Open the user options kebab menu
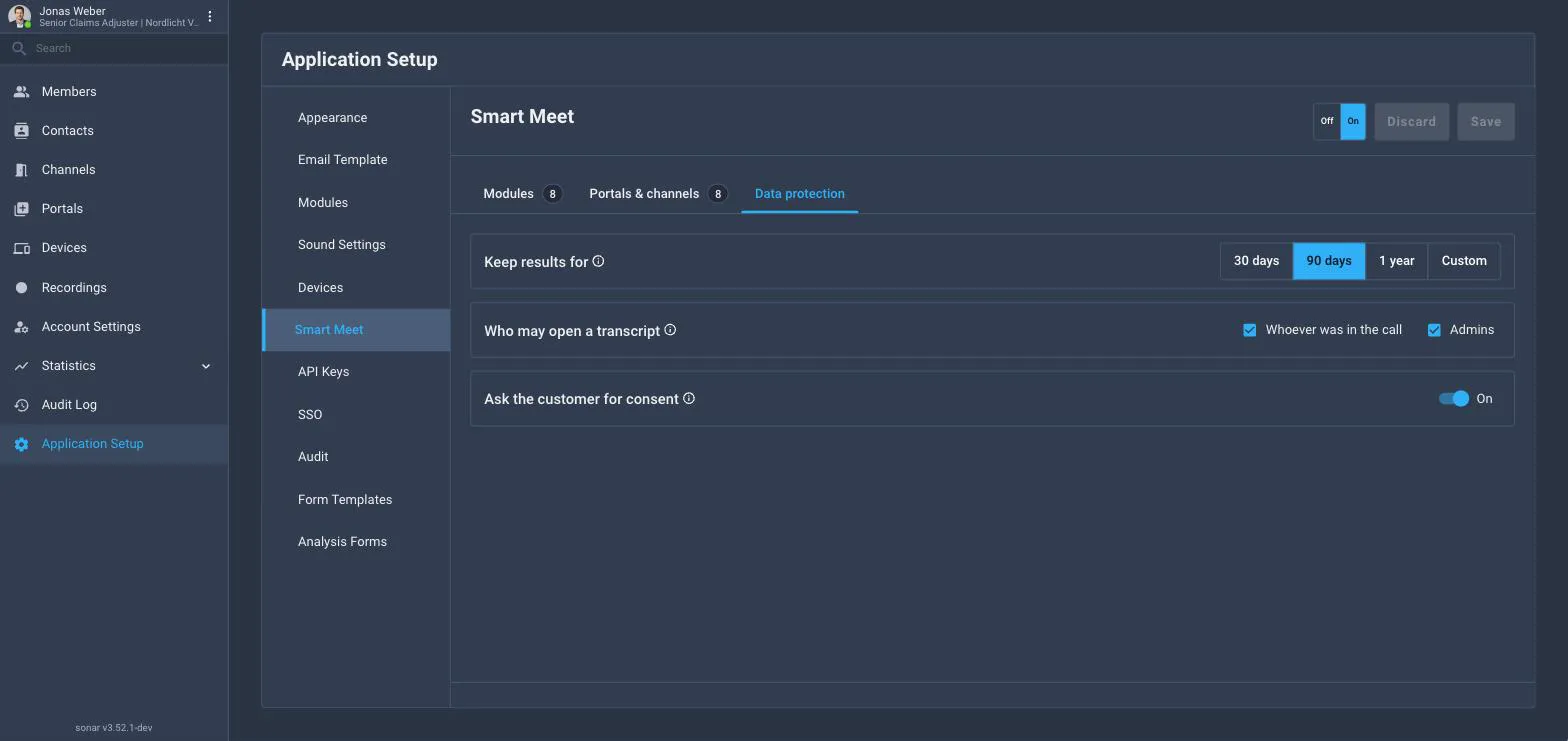The width and height of the screenshot is (1568, 741). tap(210, 16)
